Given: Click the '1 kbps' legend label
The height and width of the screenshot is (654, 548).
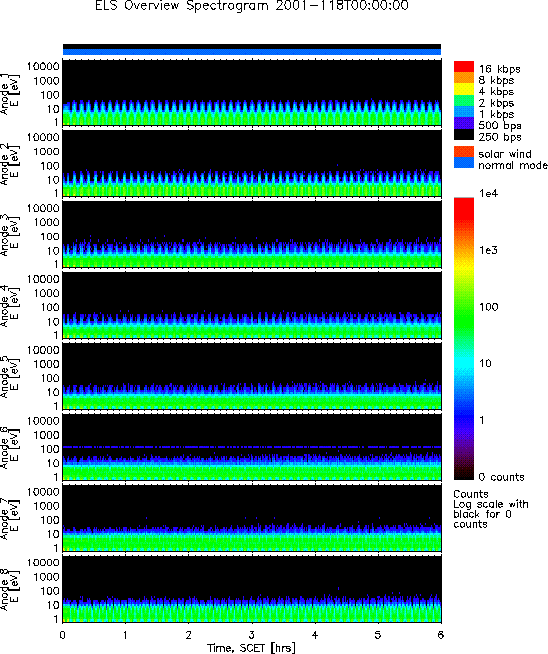Looking at the screenshot, I should click(496, 114).
